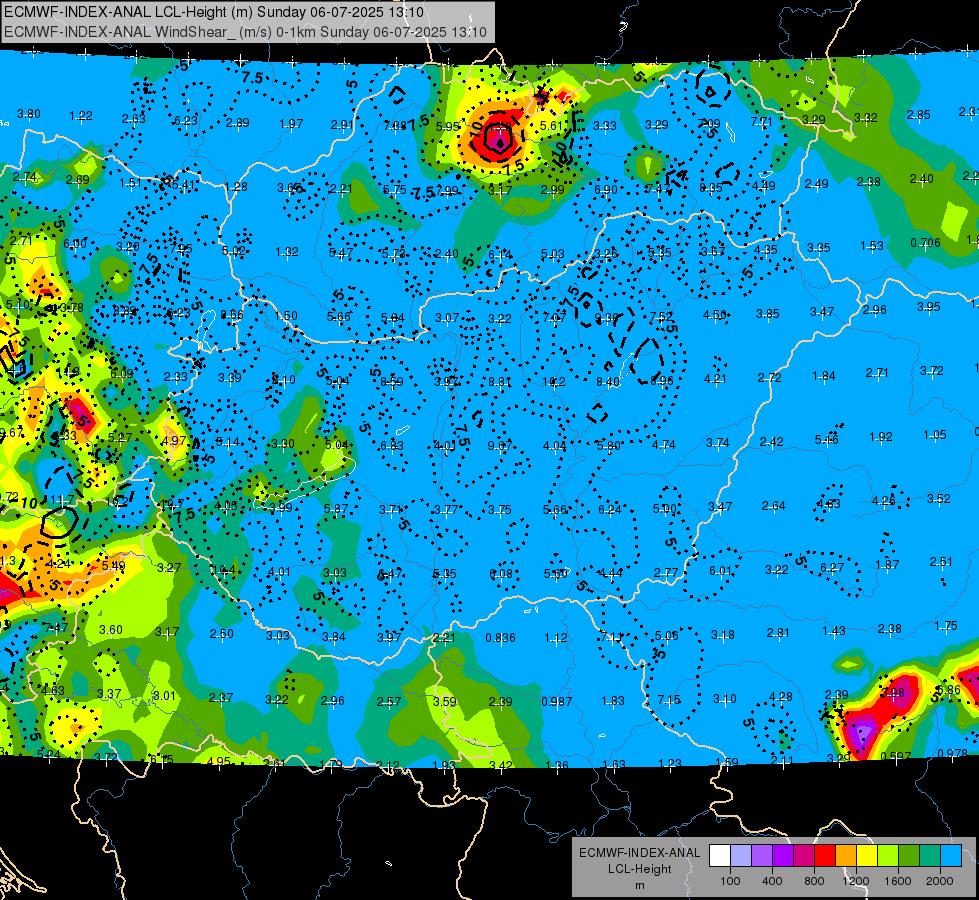979x900 pixels.
Task: Click the grid value 1.05
Action: (x=935, y=434)
